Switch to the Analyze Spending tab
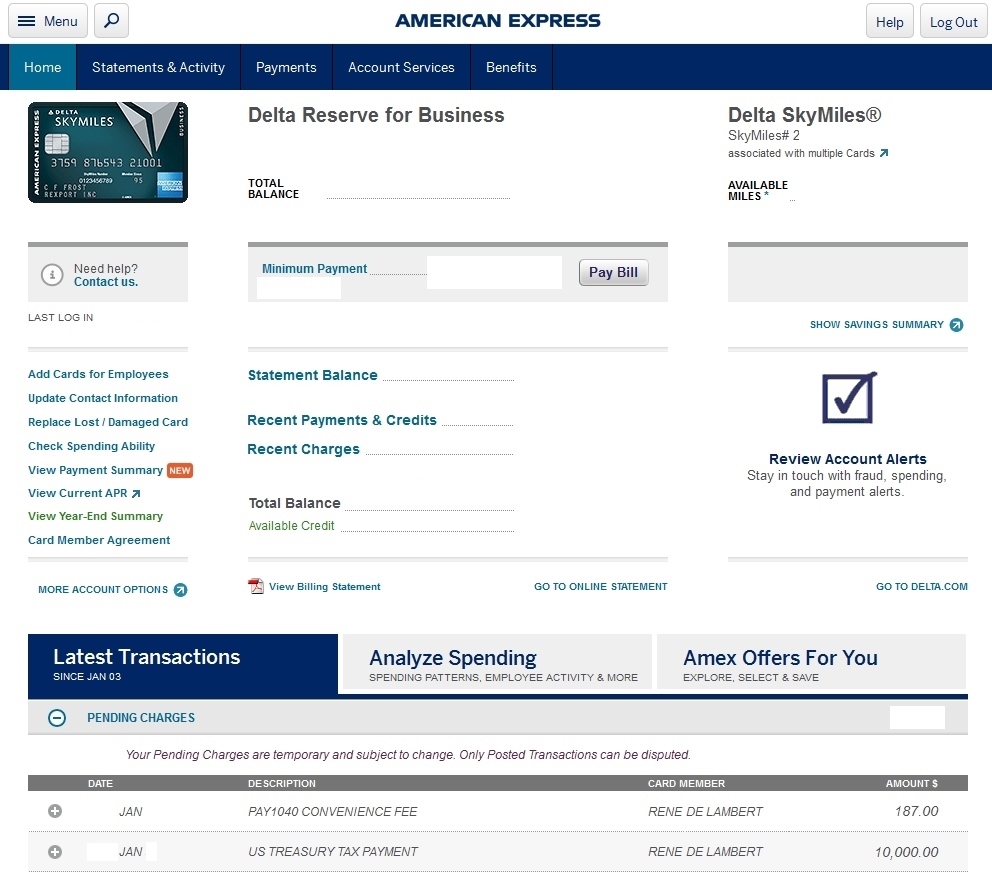The width and height of the screenshot is (992, 879). pos(497,664)
